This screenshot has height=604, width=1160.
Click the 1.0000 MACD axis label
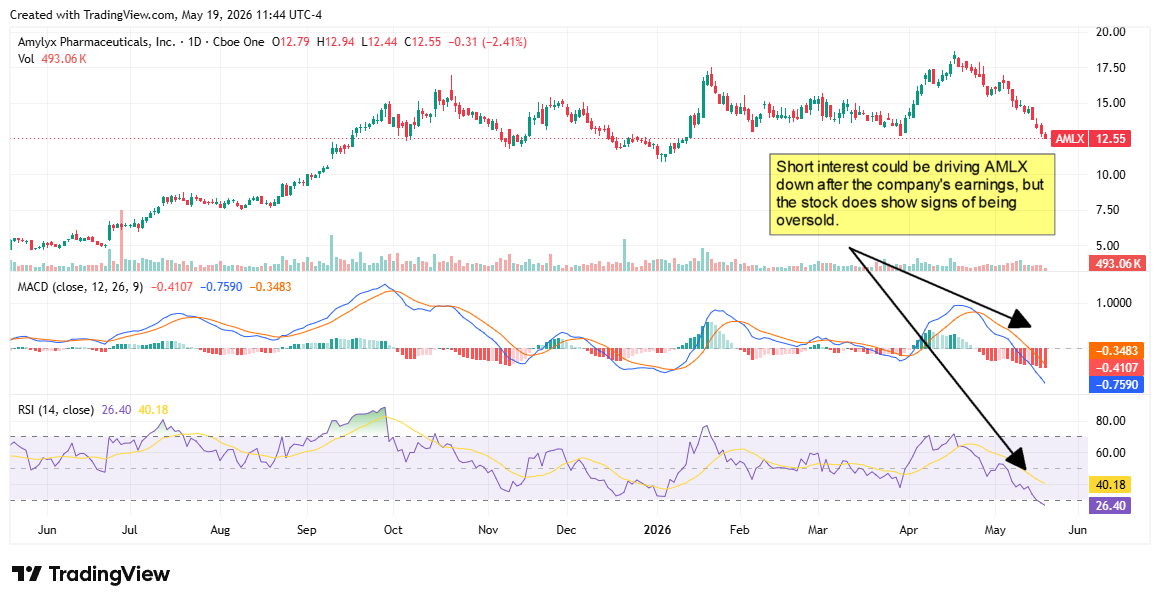[x=1113, y=303]
